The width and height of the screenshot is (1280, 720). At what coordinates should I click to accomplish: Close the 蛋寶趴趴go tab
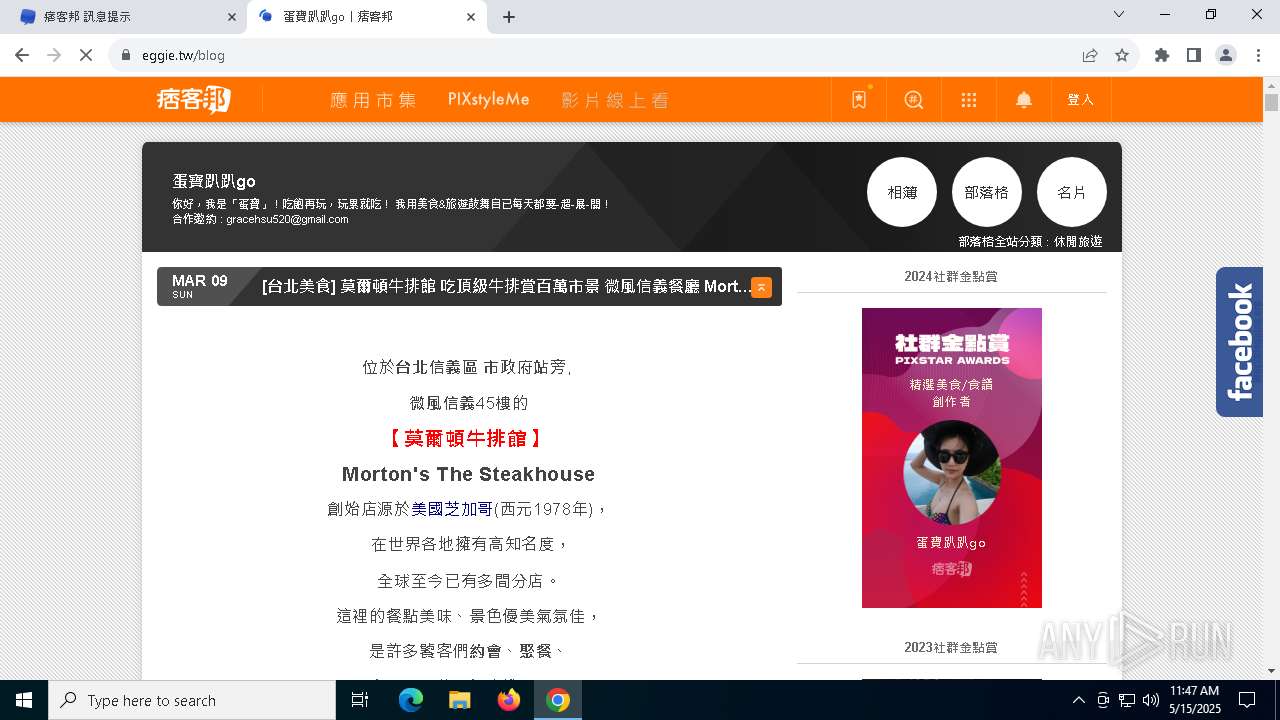tap(470, 17)
